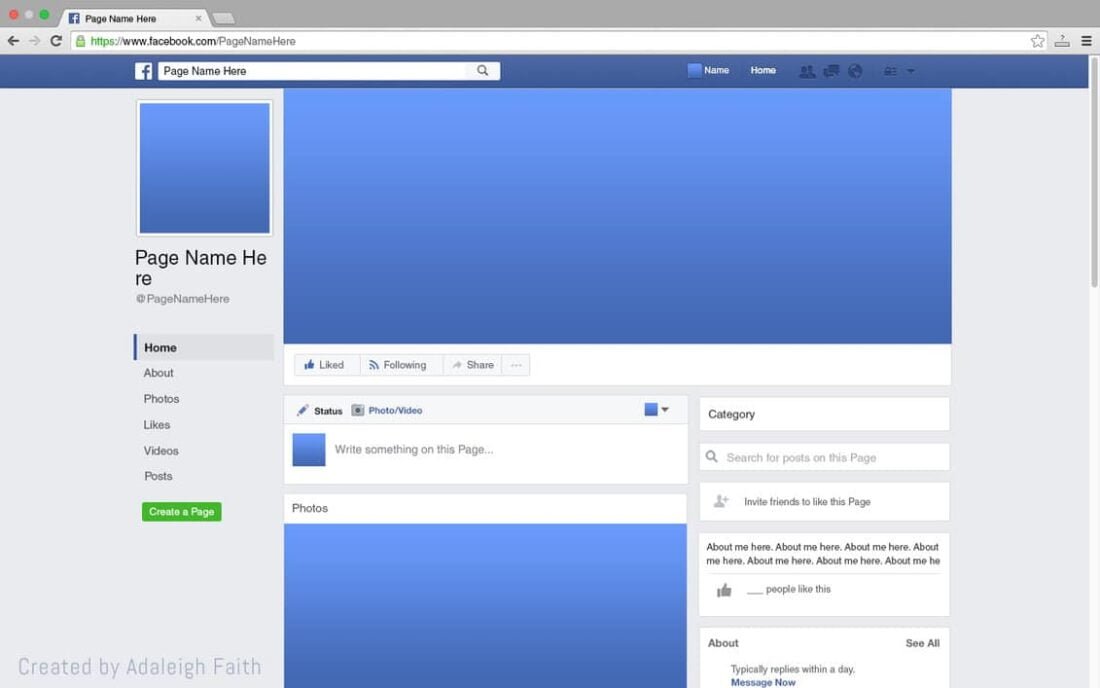Click the Photo/Video camera icon
Image resolution: width=1100 pixels, height=688 pixels.
tap(357, 409)
